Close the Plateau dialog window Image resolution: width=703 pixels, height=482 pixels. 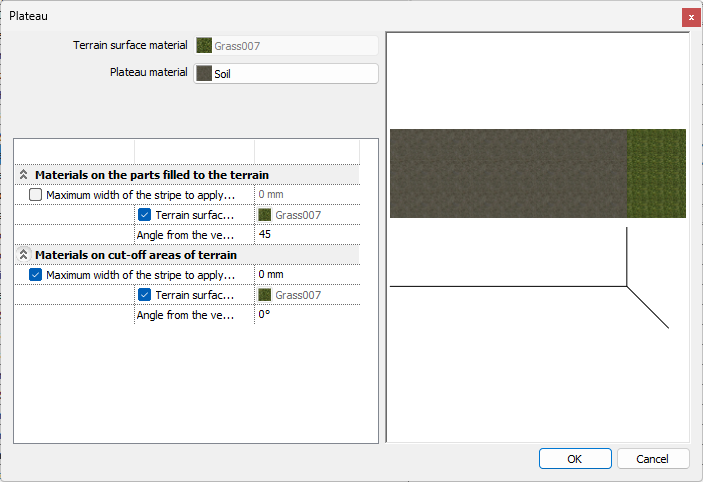(690, 17)
